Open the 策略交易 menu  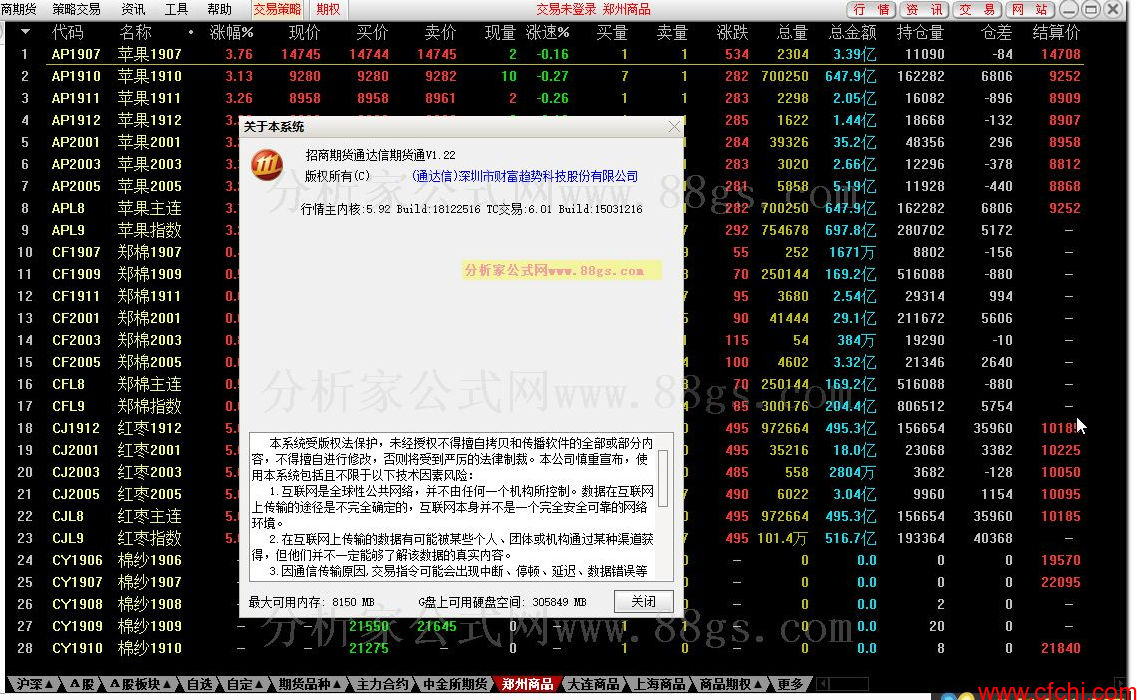(x=75, y=9)
